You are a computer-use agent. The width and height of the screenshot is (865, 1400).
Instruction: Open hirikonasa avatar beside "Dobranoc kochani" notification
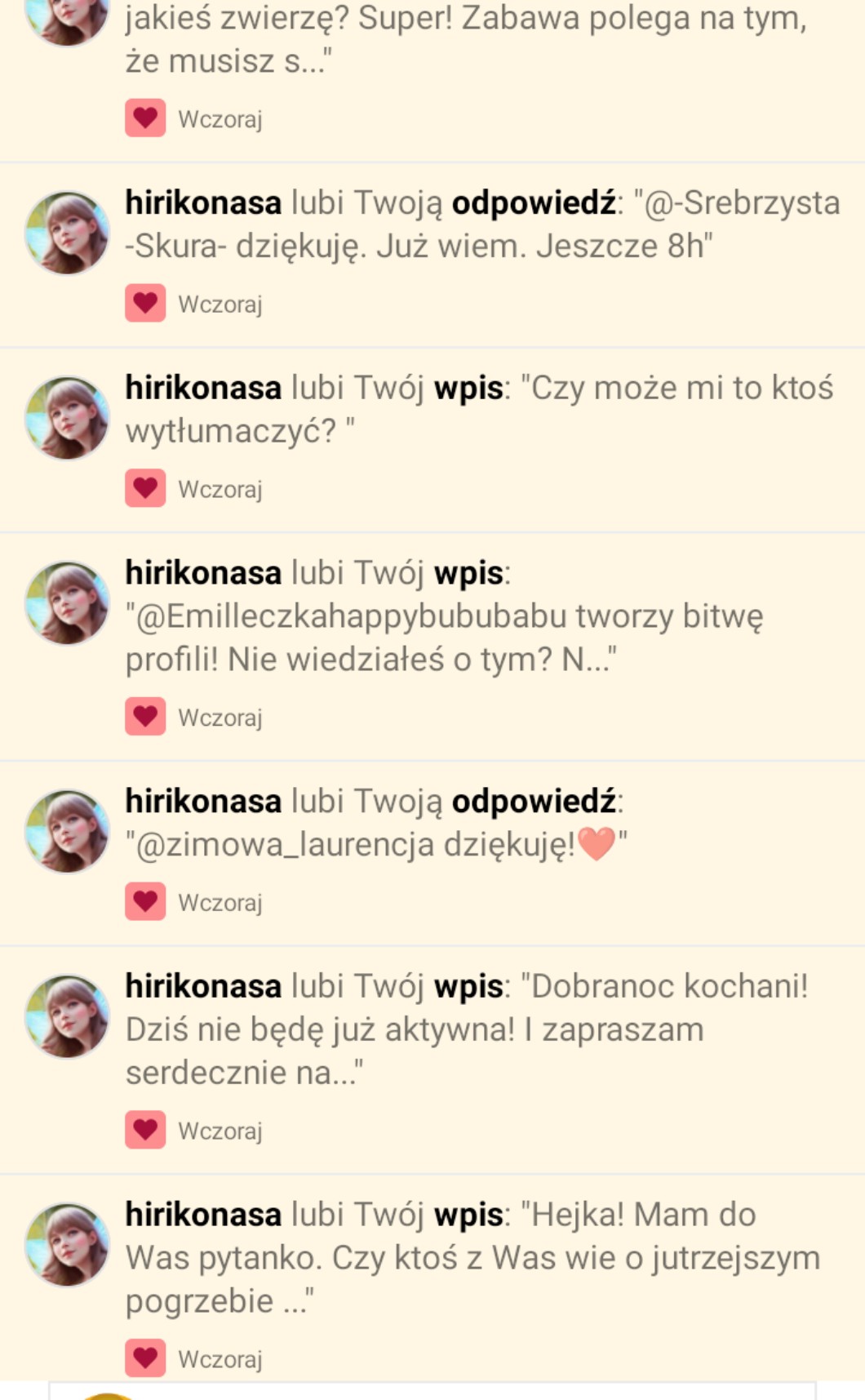click(67, 1016)
